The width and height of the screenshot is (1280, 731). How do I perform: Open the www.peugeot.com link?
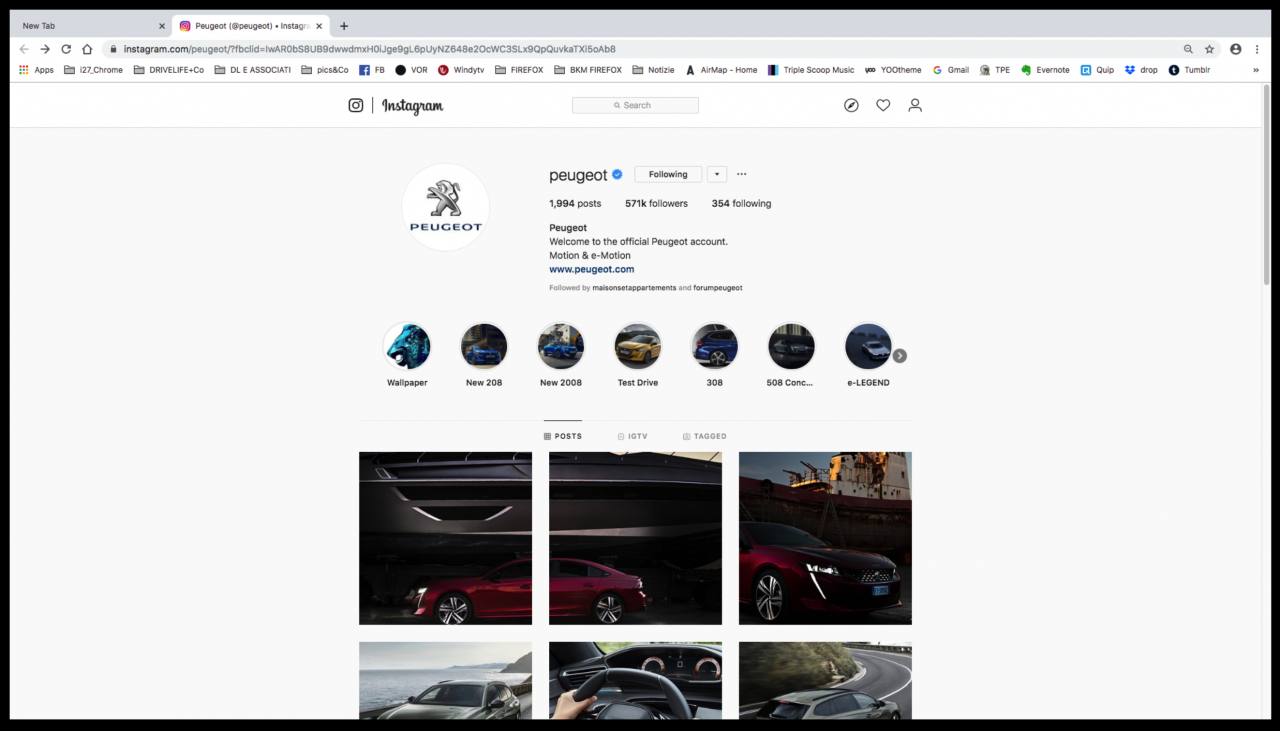click(591, 269)
